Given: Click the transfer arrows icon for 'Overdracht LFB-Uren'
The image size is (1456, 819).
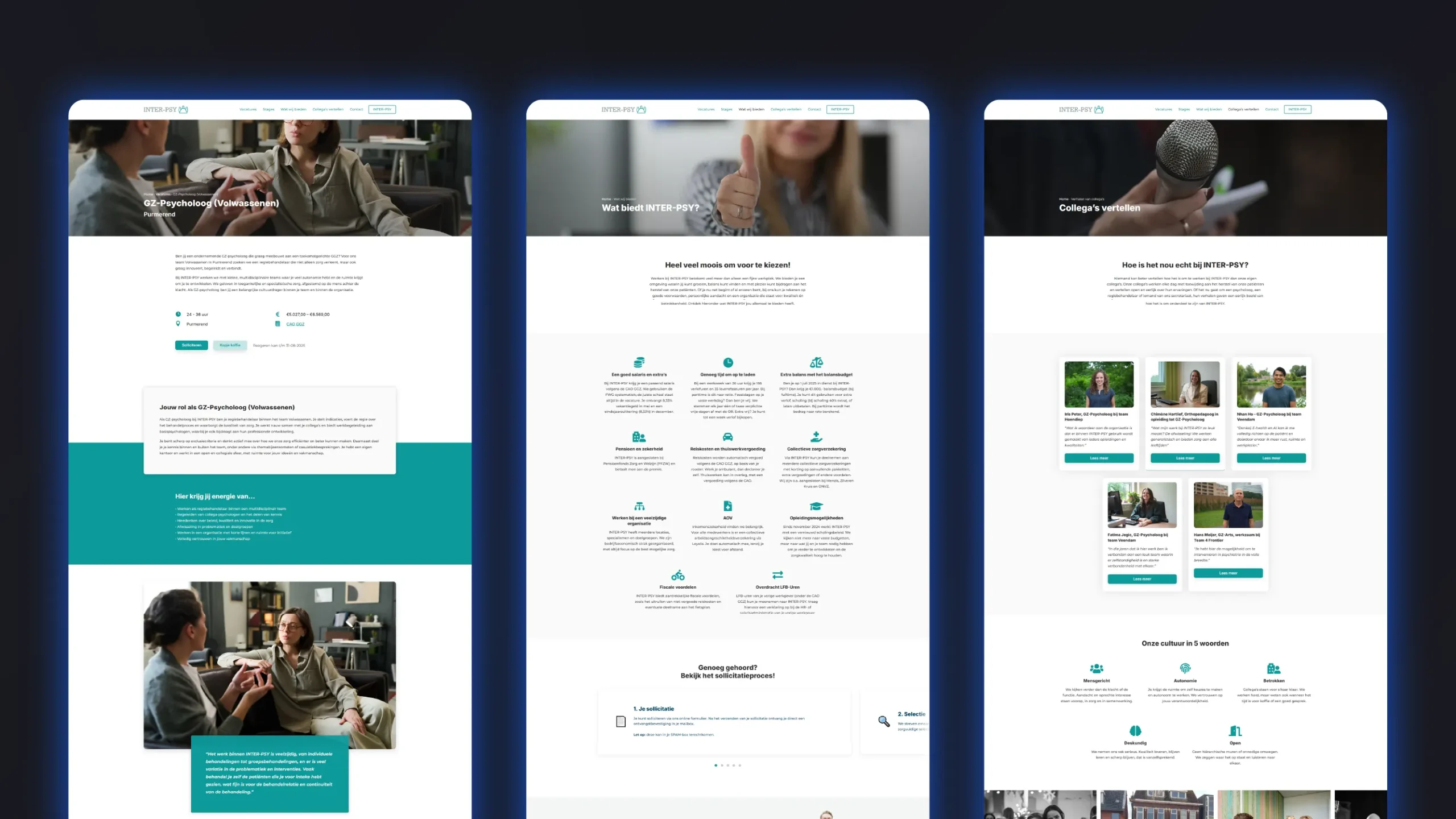Looking at the screenshot, I should coord(777,575).
